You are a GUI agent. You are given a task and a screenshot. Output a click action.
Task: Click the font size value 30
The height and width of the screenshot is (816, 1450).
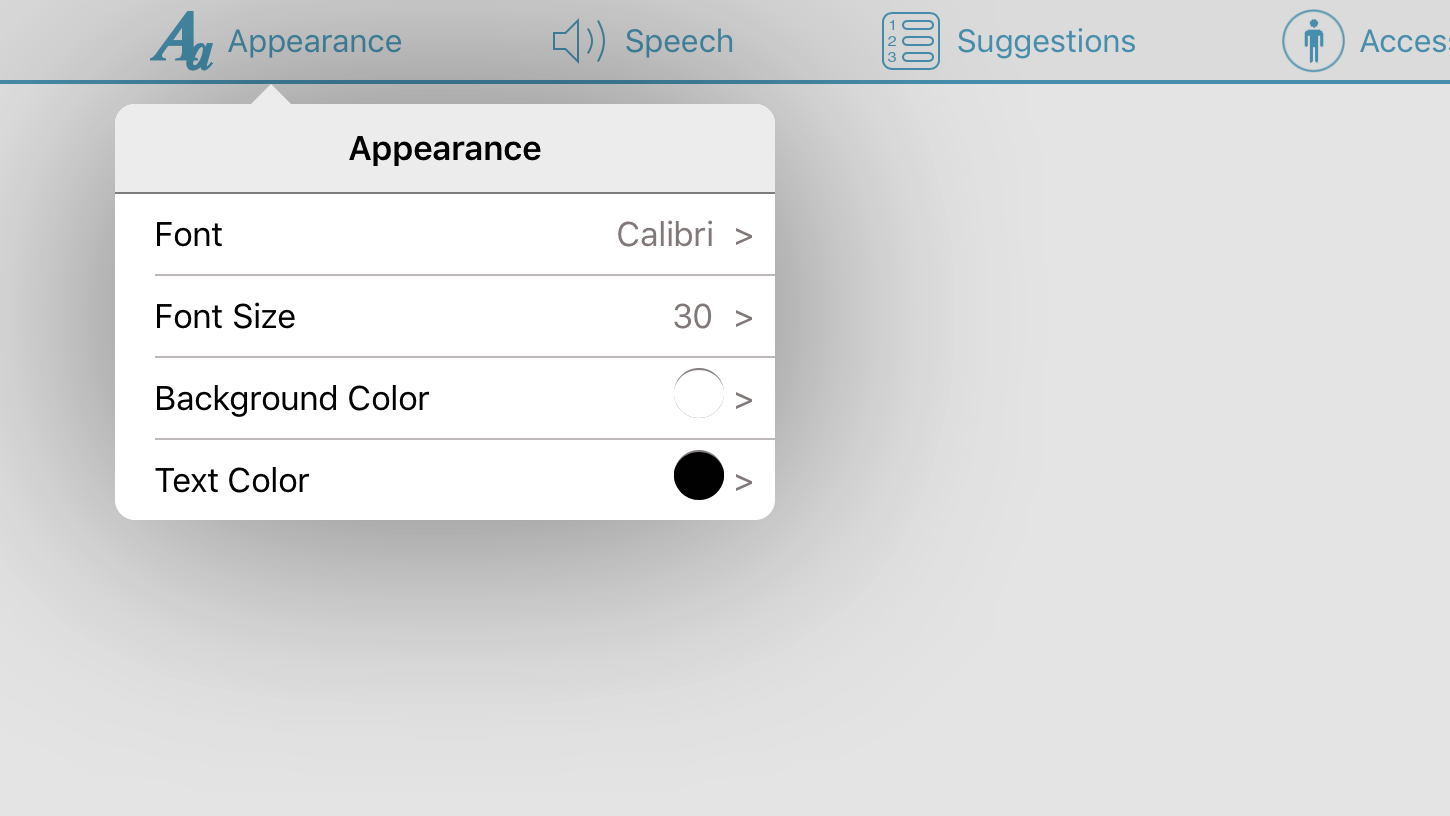(692, 317)
